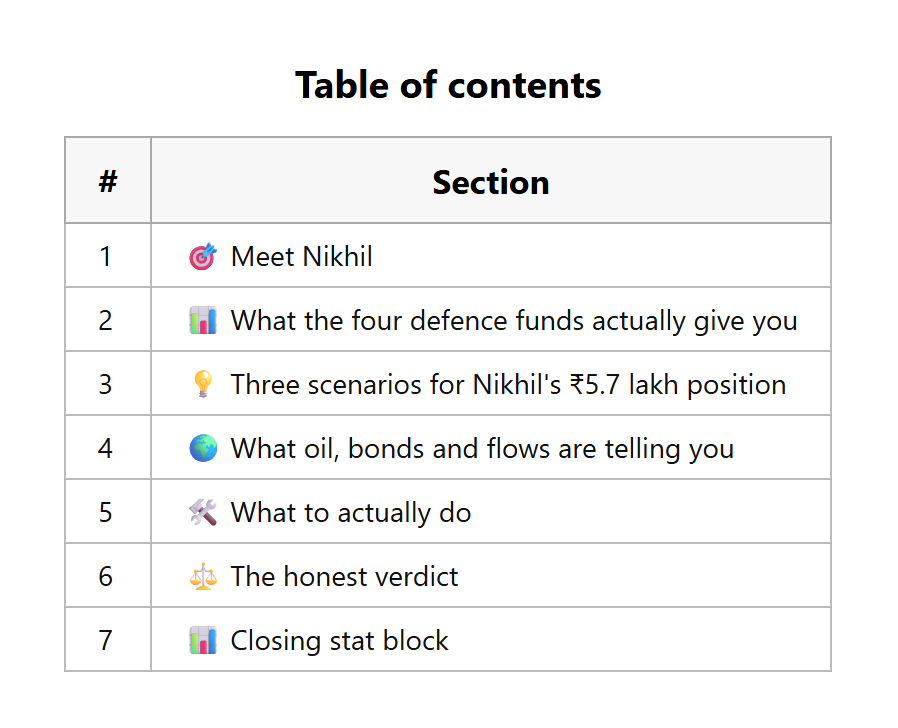
Task: Click the balance scale emoji in row 6
Action: pos(203,576)
